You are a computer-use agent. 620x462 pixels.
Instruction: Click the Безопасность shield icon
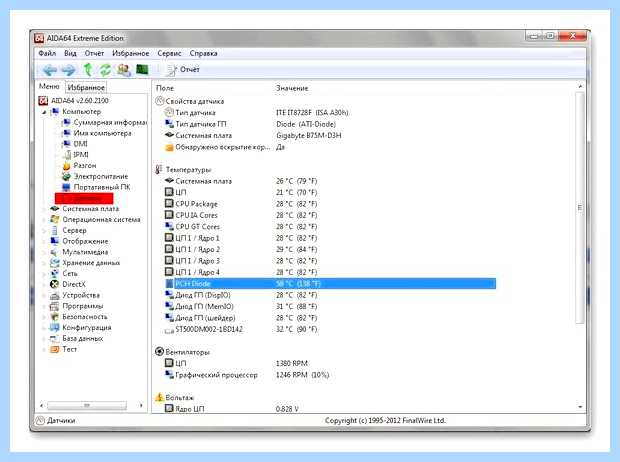pos(55,316)
